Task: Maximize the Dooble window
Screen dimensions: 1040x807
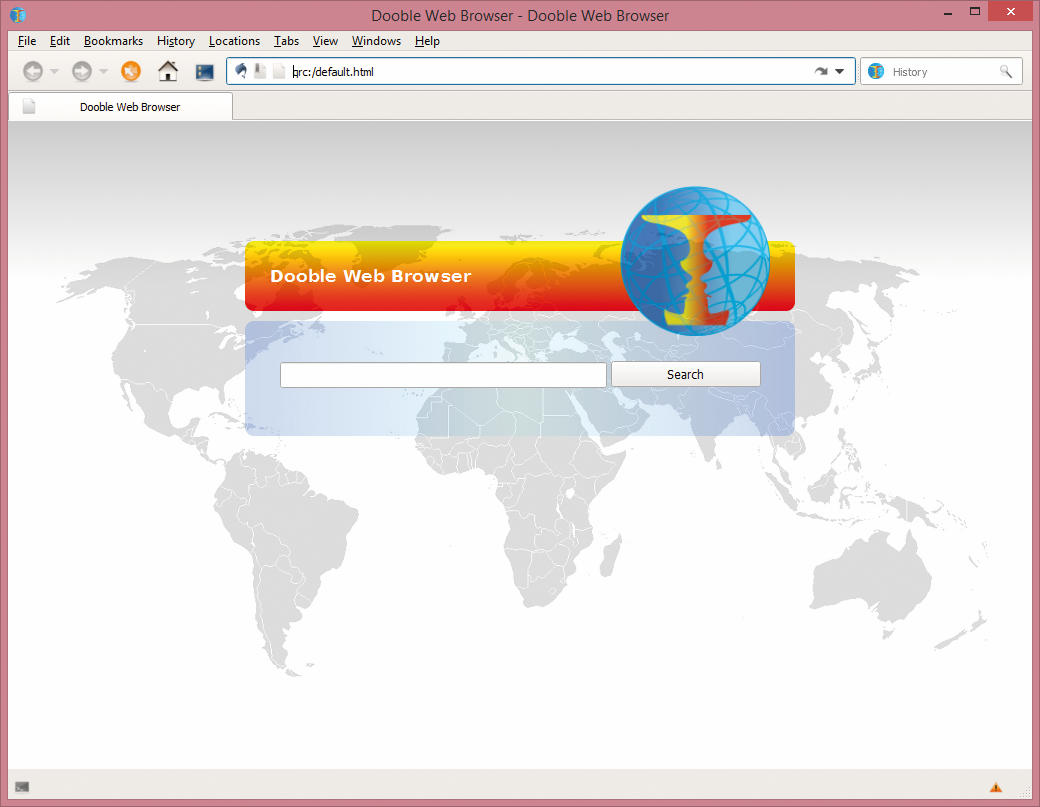Action: (974, 11)
